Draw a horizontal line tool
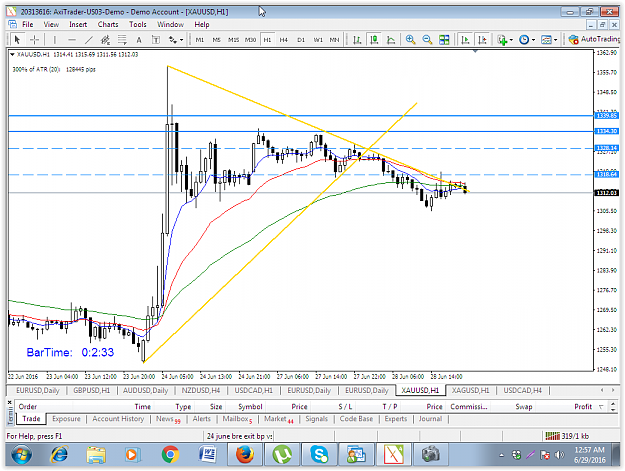The image size is (625, 471). pyautogui.click(x=72, y=39)
